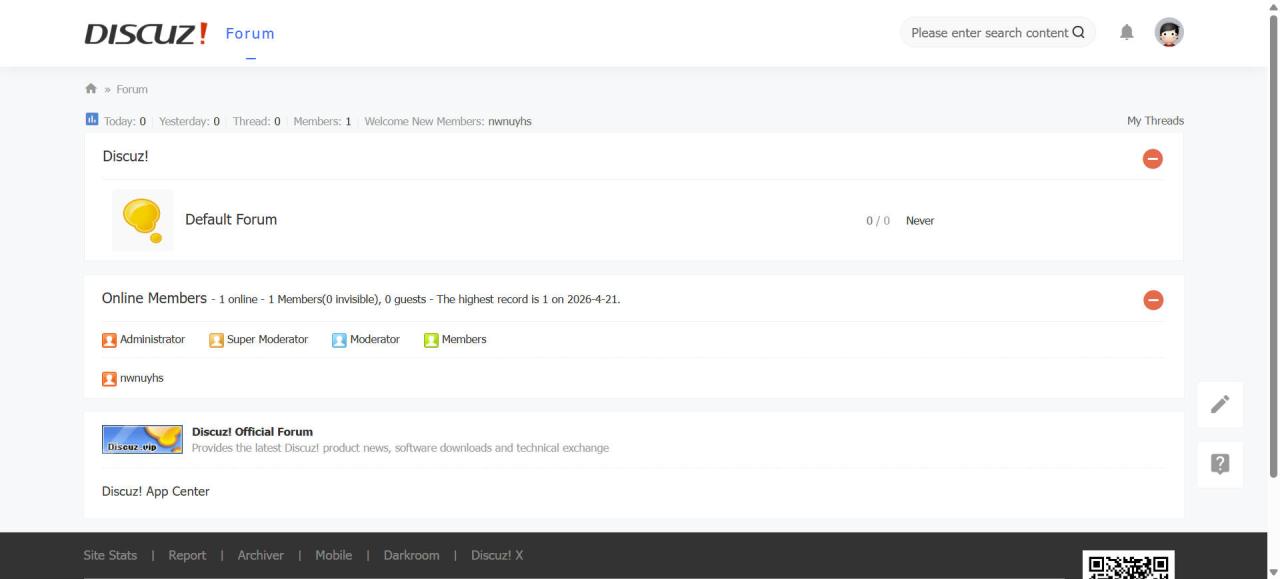Viewport: 1280px width, 579px height.
Task: Click the notification bell icon
Action: [1127, 33]
